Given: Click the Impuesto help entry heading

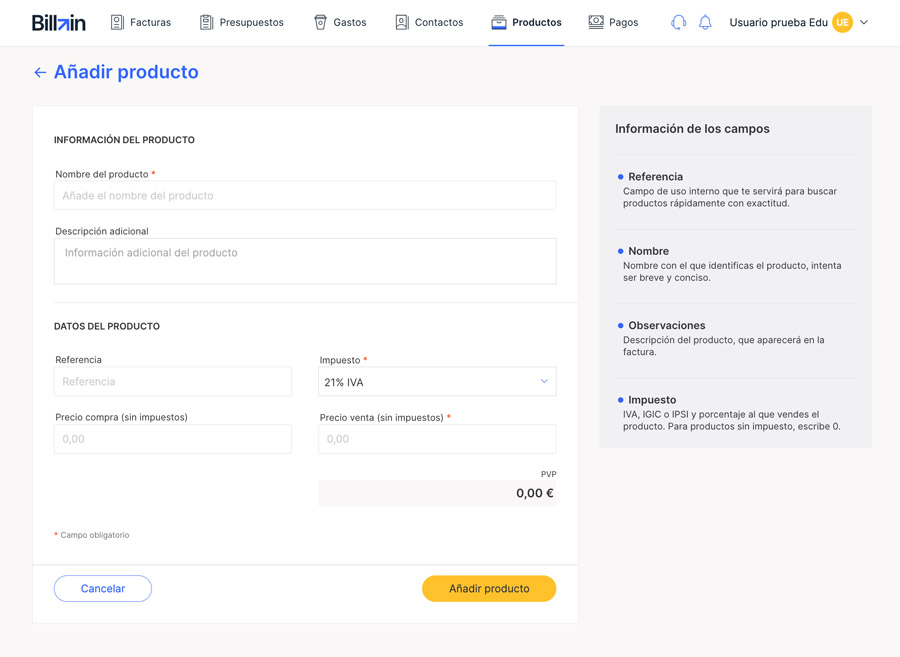Looking at the screenshot, I should pos(652,399).
